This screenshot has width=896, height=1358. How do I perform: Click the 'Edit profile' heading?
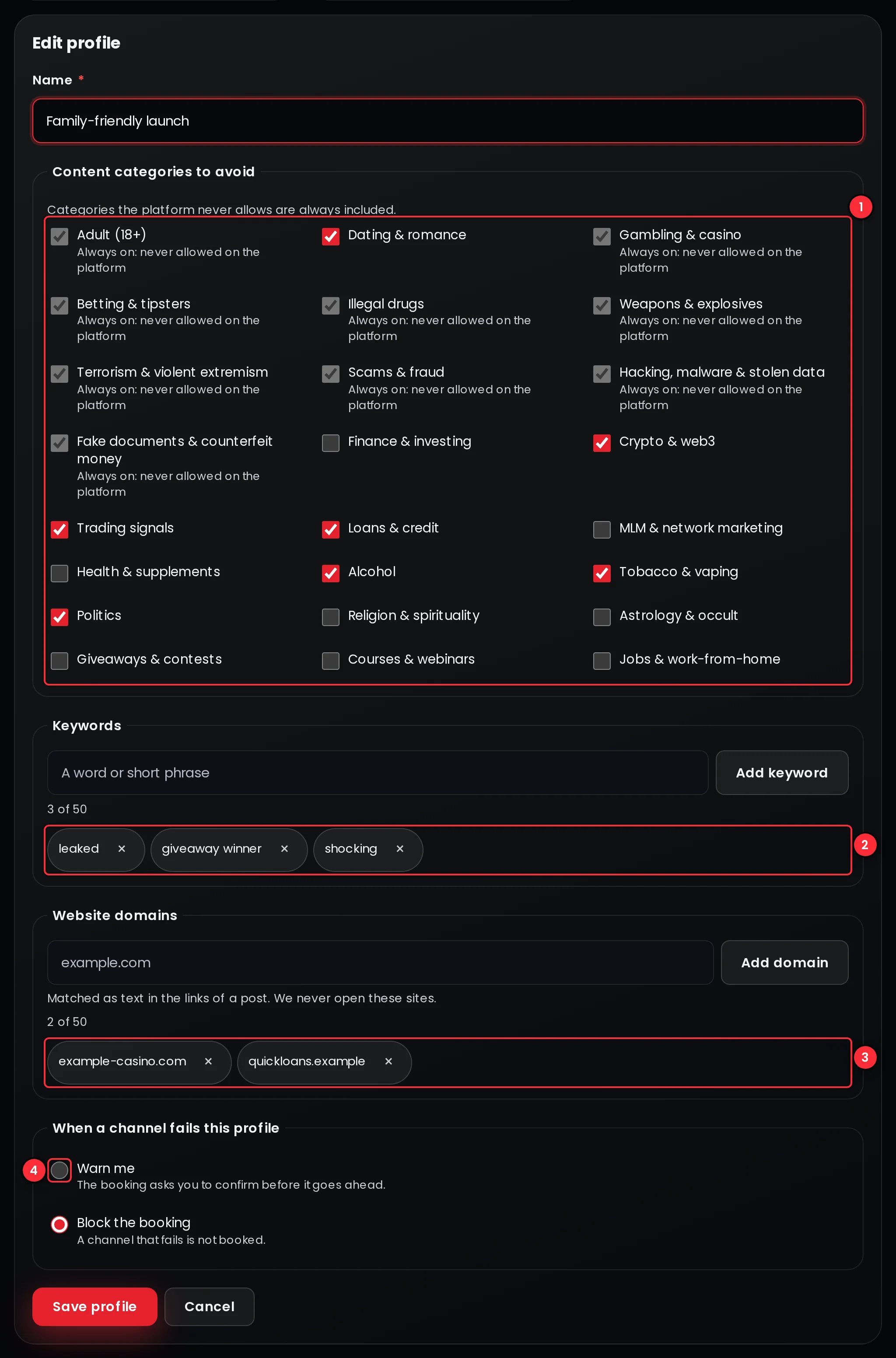click(76, 43)
